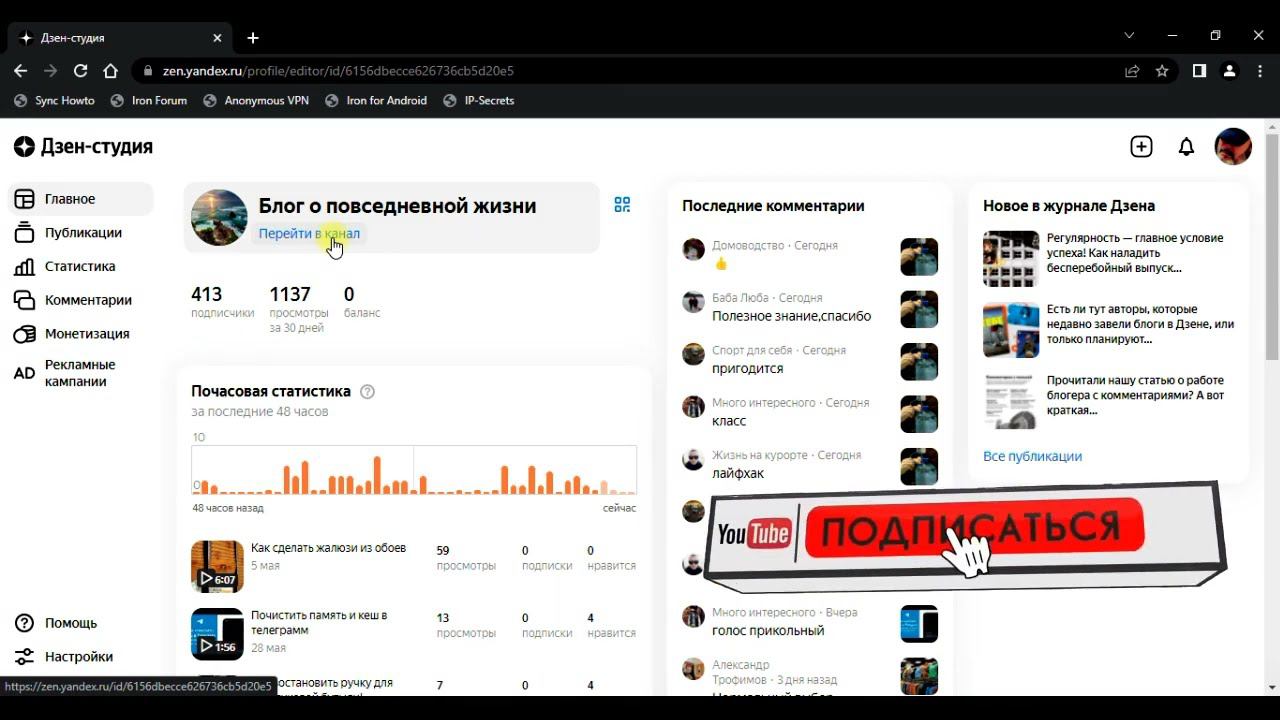Click the comment класс by Много интересного
This screenshot has height=720, width=1280.
(729, 421)
